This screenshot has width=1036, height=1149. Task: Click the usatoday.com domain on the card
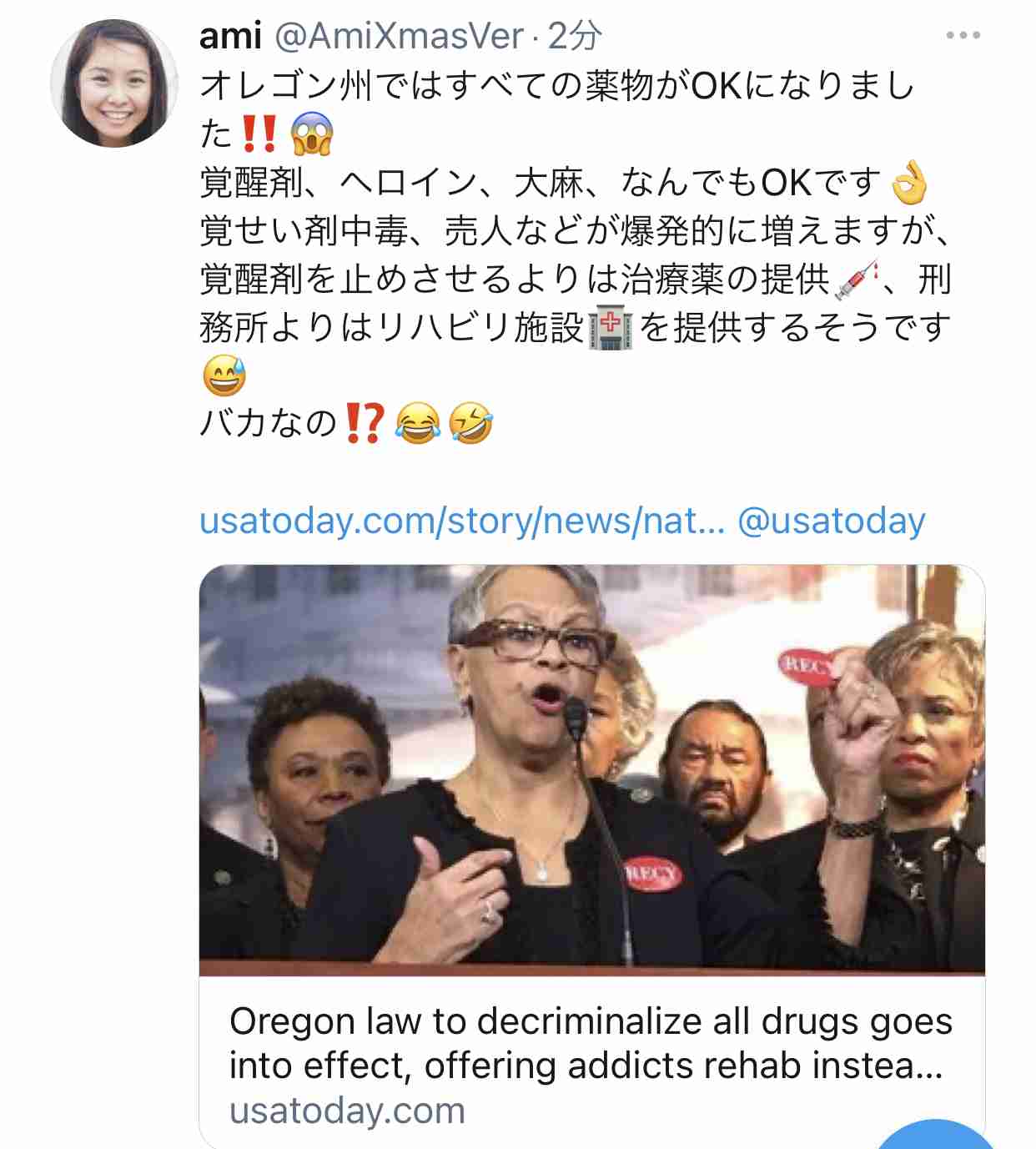[347, 1111]
